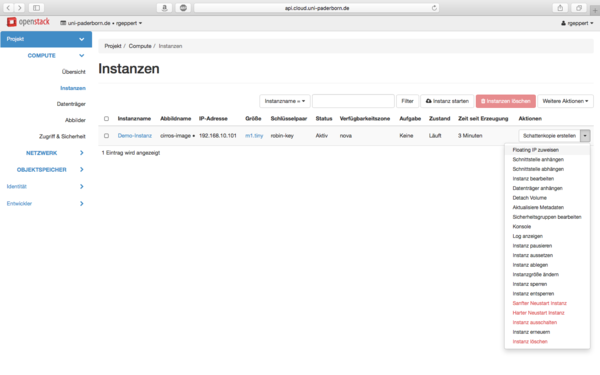Open Übersicht in the sidebar
The height and width of the screenshot is (375, 600).
tap(73, 72)
